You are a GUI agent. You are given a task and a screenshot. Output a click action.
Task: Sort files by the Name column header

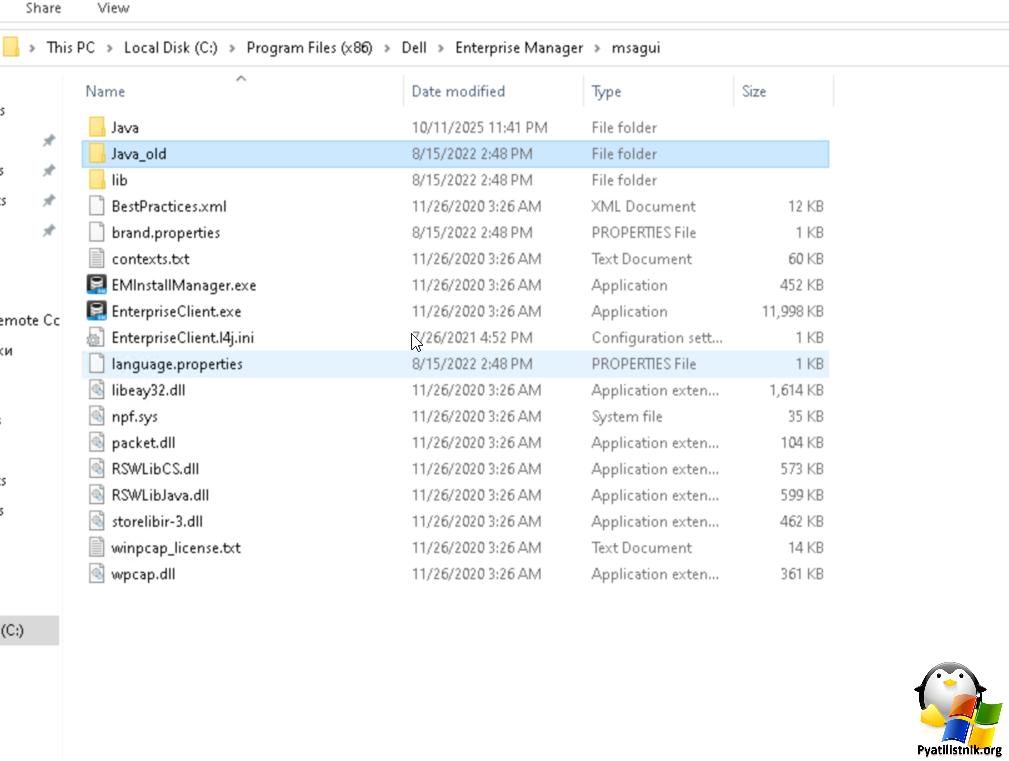pyautogui.click(x=106, y=91)
